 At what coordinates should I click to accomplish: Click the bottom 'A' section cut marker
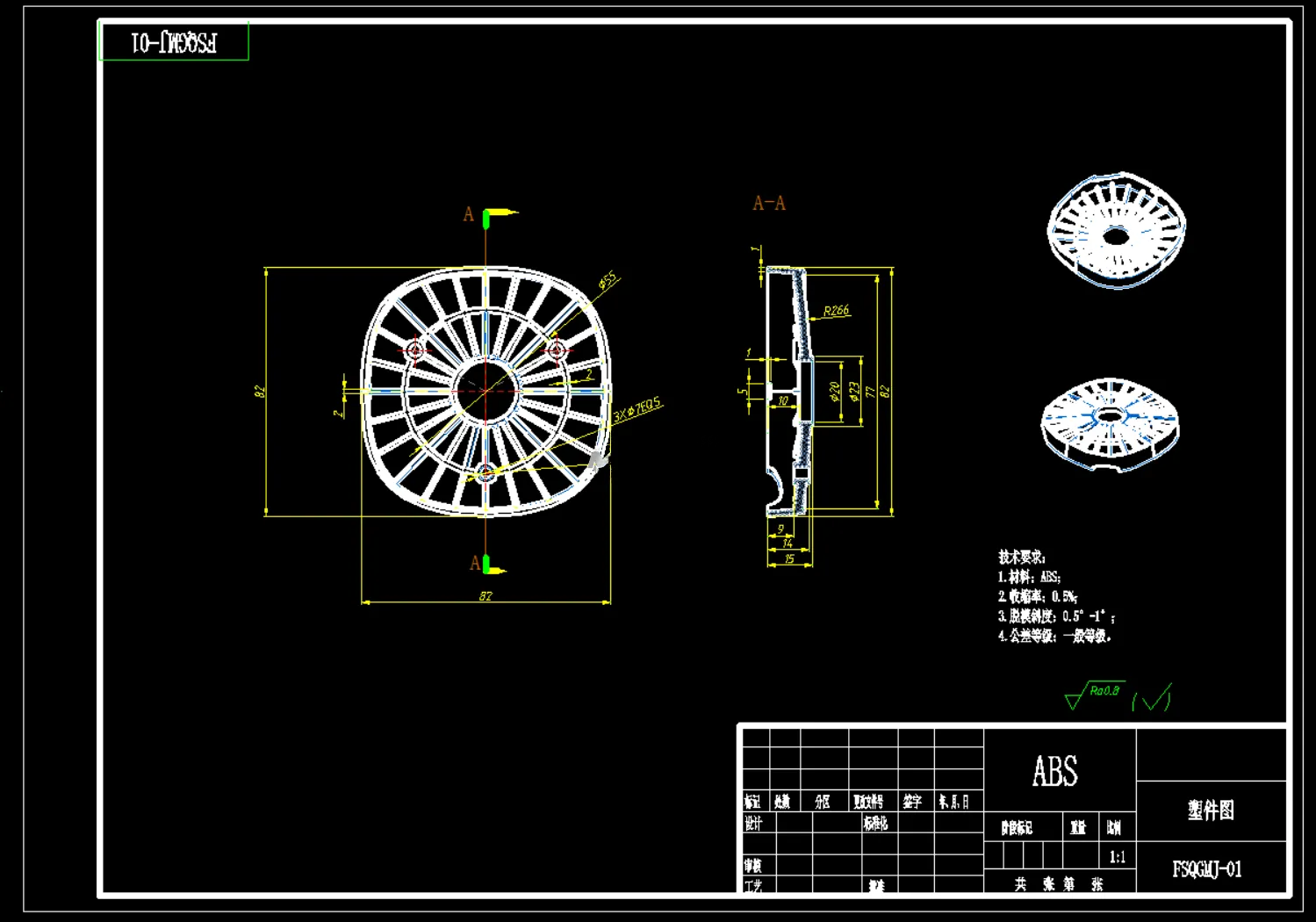(x=475, y=563)
